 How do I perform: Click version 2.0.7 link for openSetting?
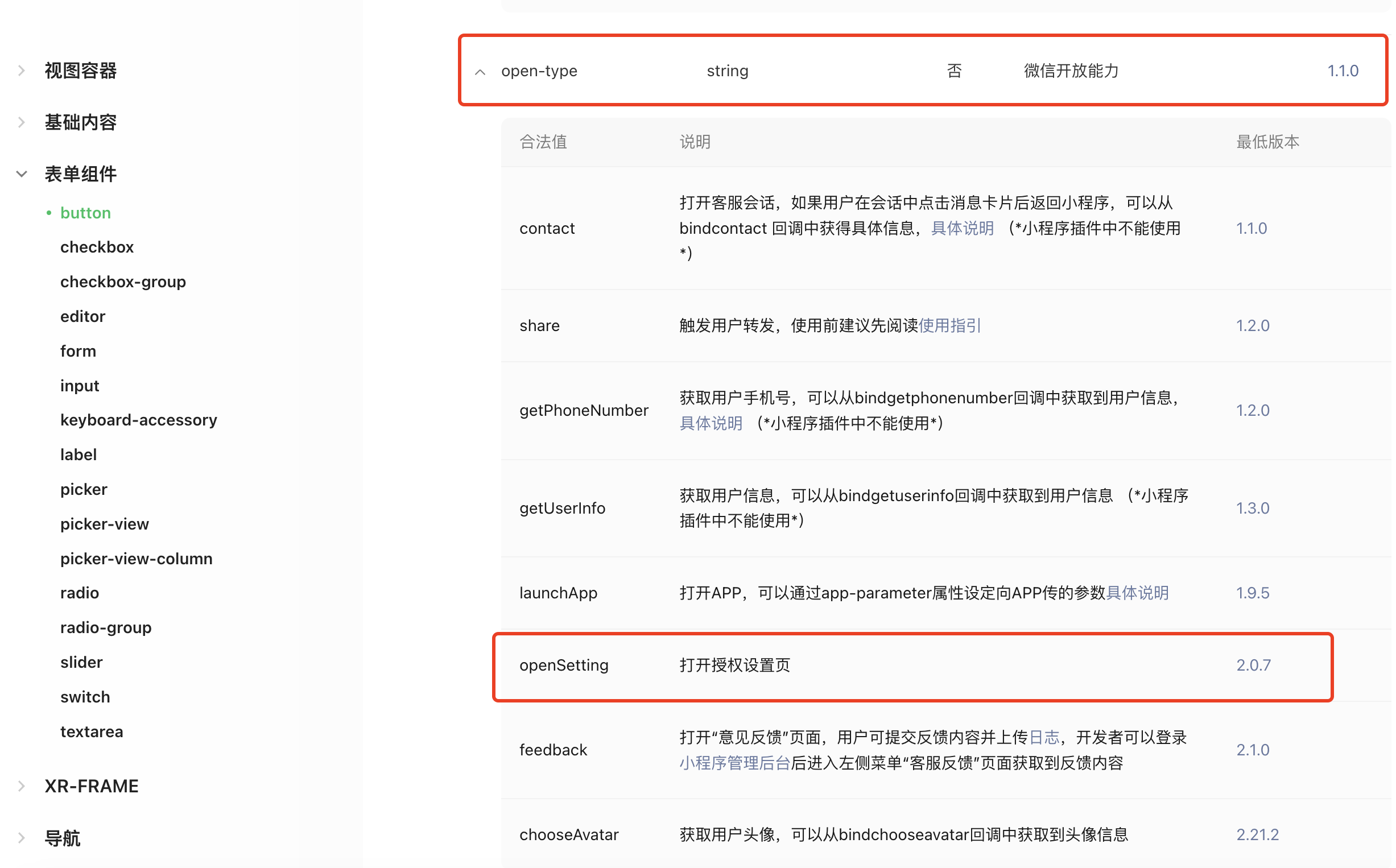coord(1254,665)
